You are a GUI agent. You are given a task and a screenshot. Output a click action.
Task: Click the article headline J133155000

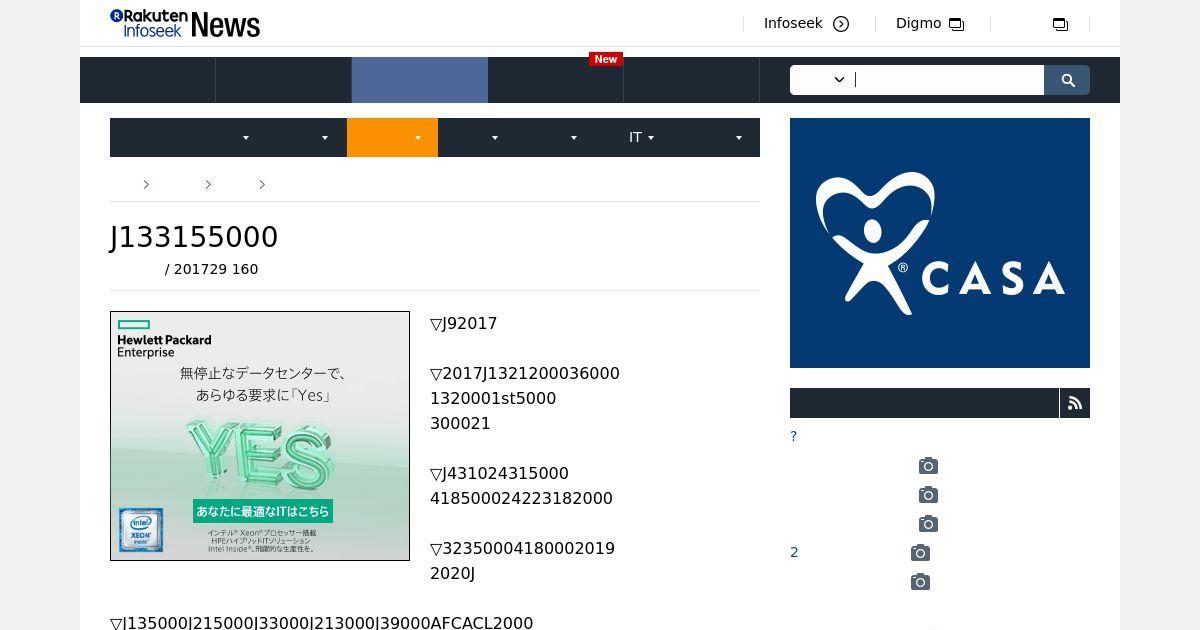[x=194, y=237]
